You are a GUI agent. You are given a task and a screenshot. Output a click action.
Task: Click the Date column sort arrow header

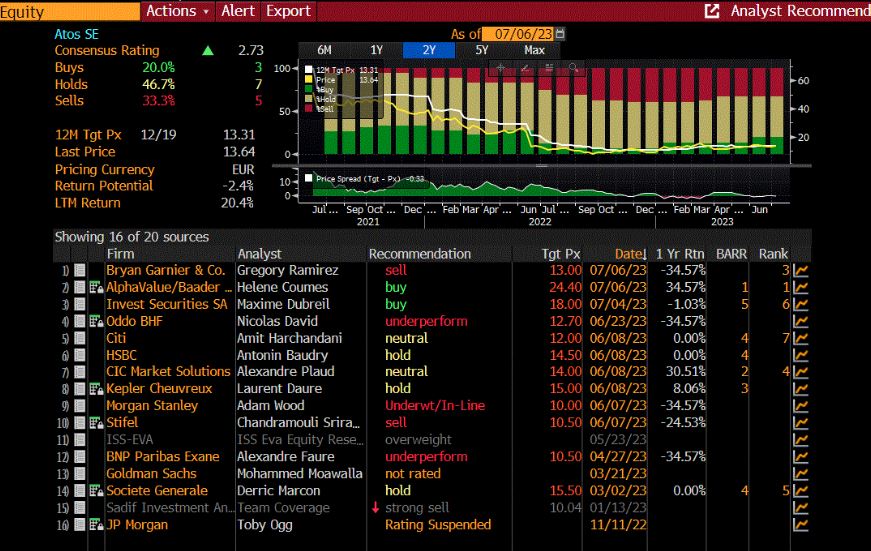[x=630, y=254]
